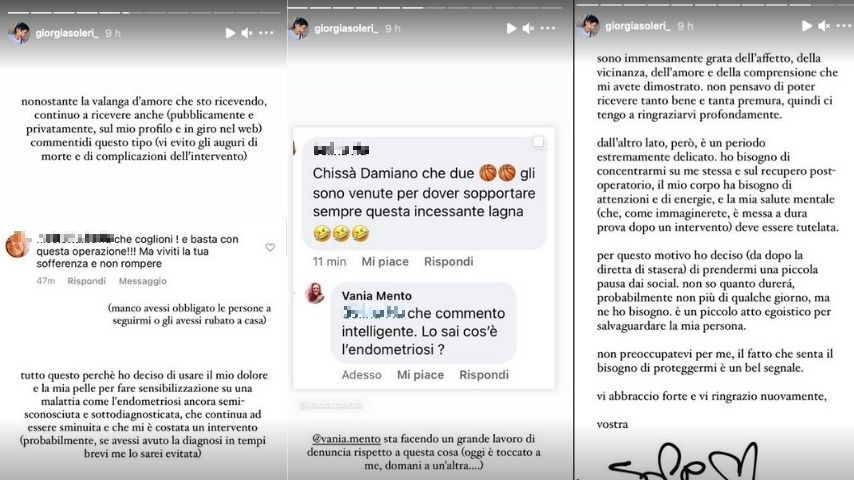
Task: Click 'Rispondi' under Vania Mento's reply
Action: point(484,375)
